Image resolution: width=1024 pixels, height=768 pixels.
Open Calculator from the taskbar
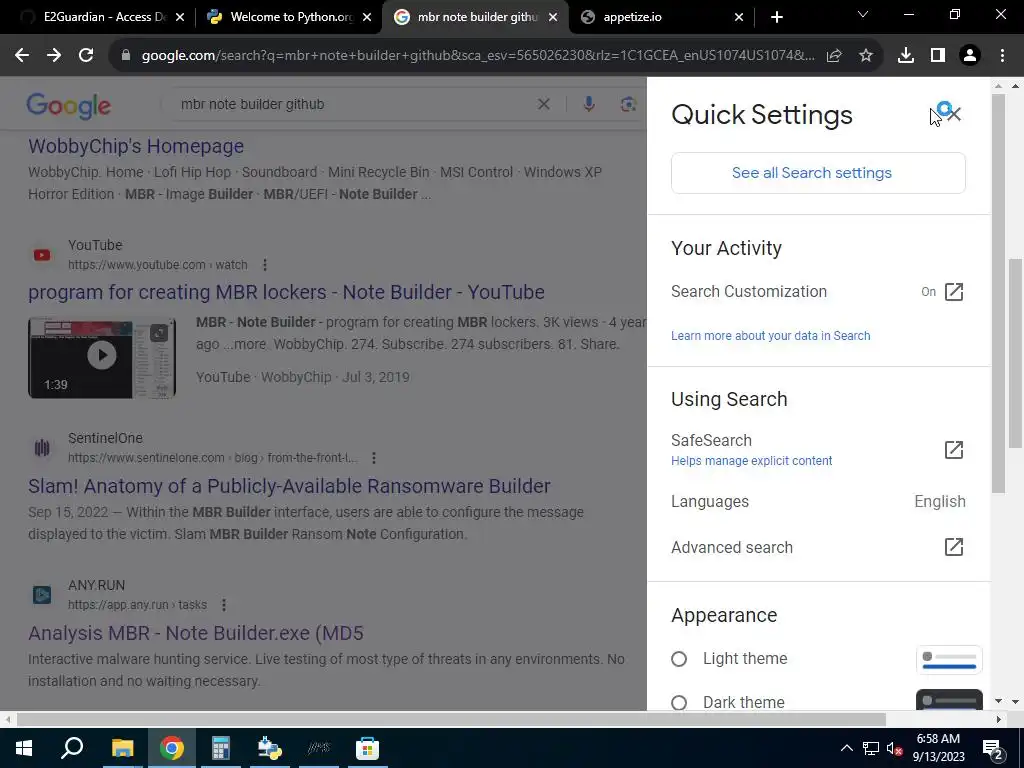click(x=221, y=748)
